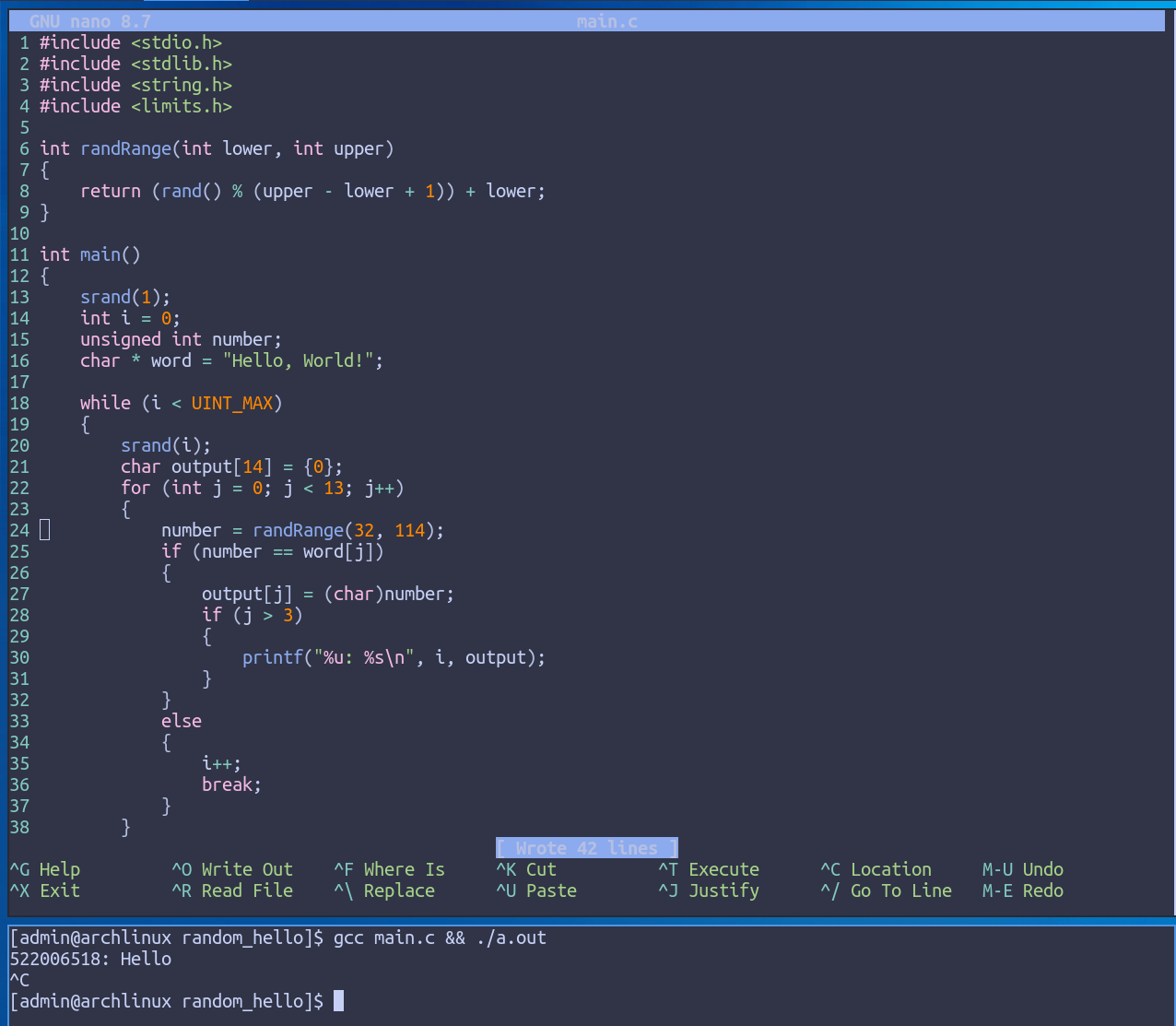The height and width of the screenshot is (1026, 1176).
Task: Click '#include <stdlib.h>' on line 2
Action: tap(135, 64)
